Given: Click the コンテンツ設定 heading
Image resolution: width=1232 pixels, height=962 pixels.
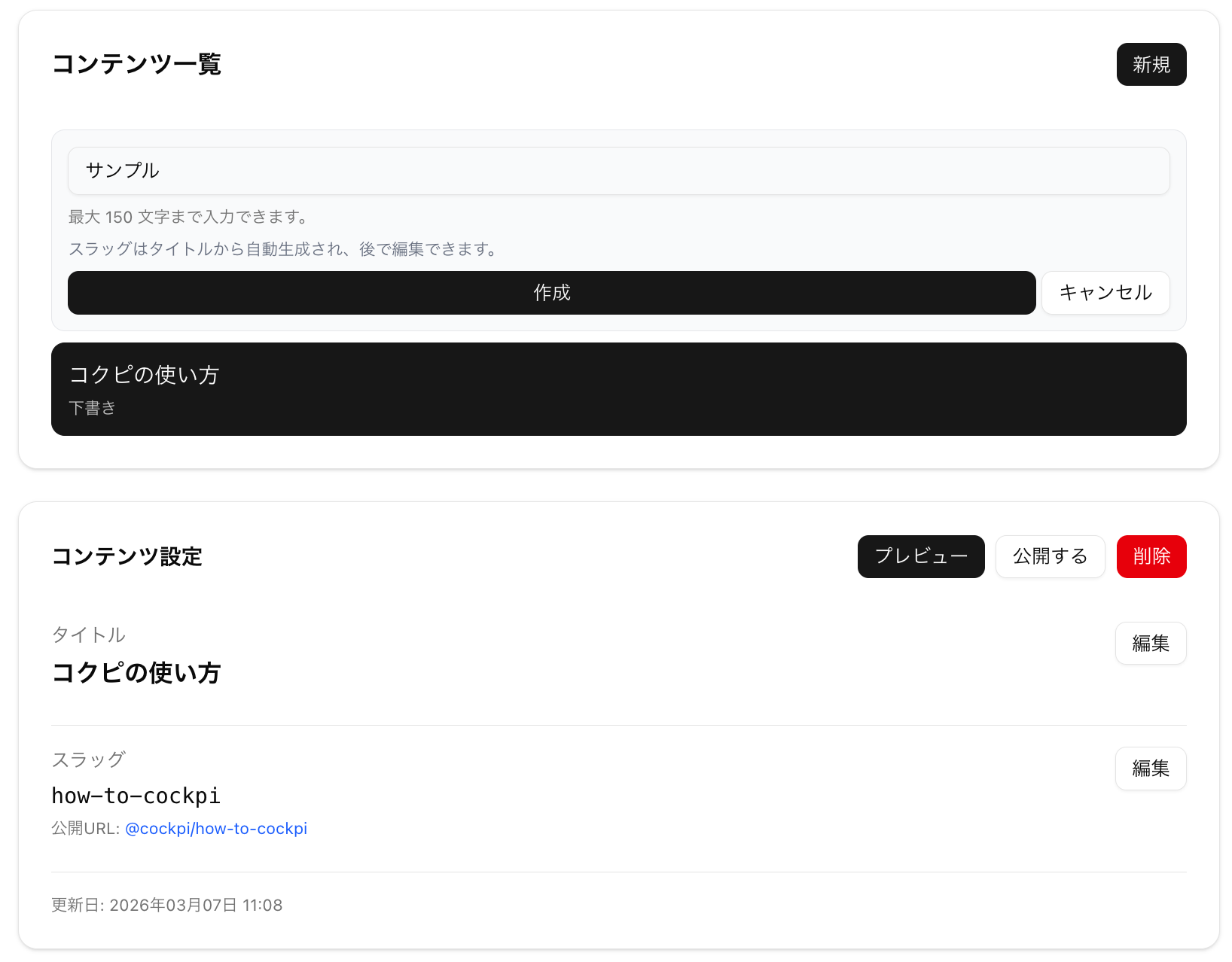Looking at the screenshot, I should point(127,557).
